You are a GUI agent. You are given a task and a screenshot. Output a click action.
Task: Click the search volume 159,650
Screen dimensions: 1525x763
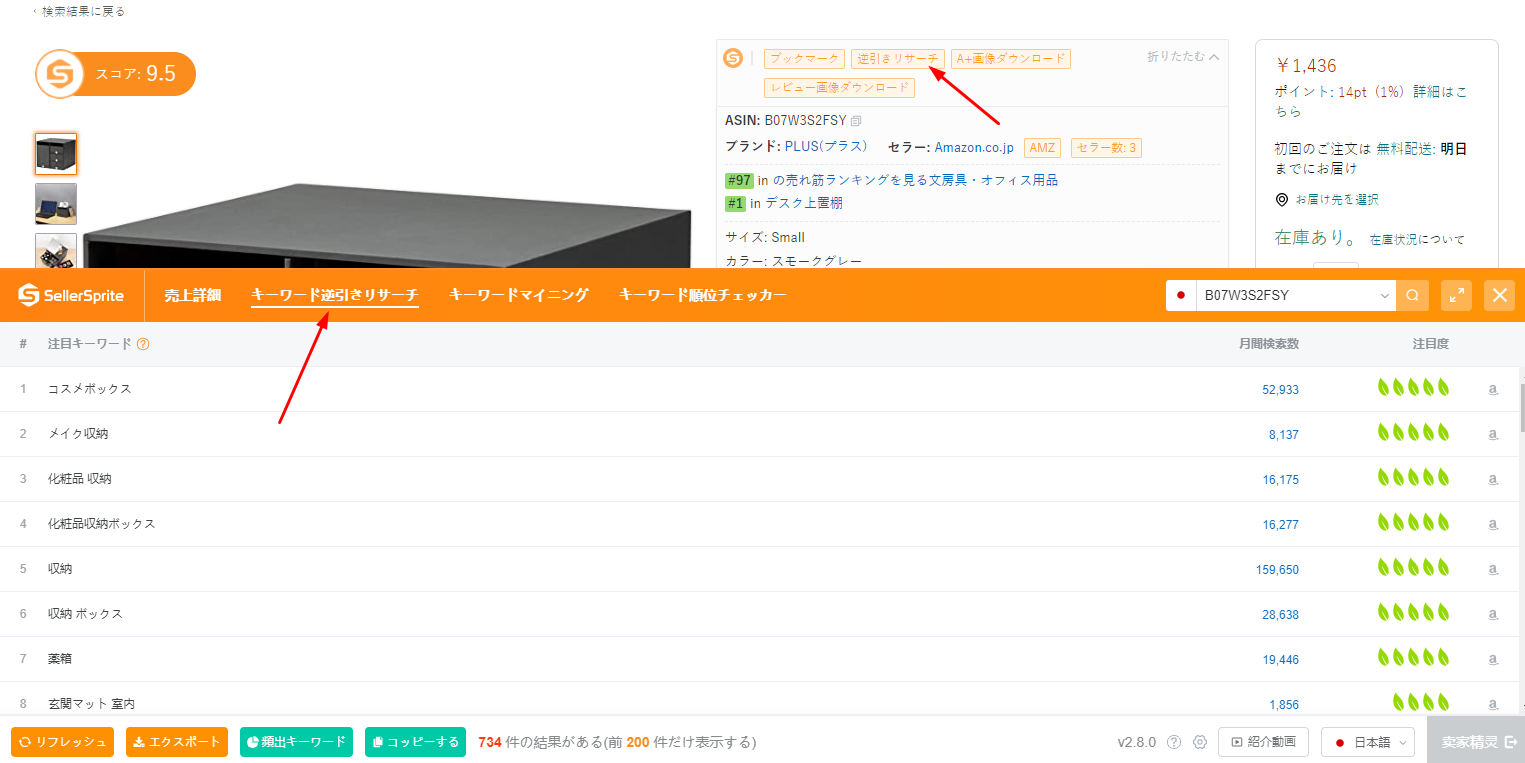coord(1277,570)
